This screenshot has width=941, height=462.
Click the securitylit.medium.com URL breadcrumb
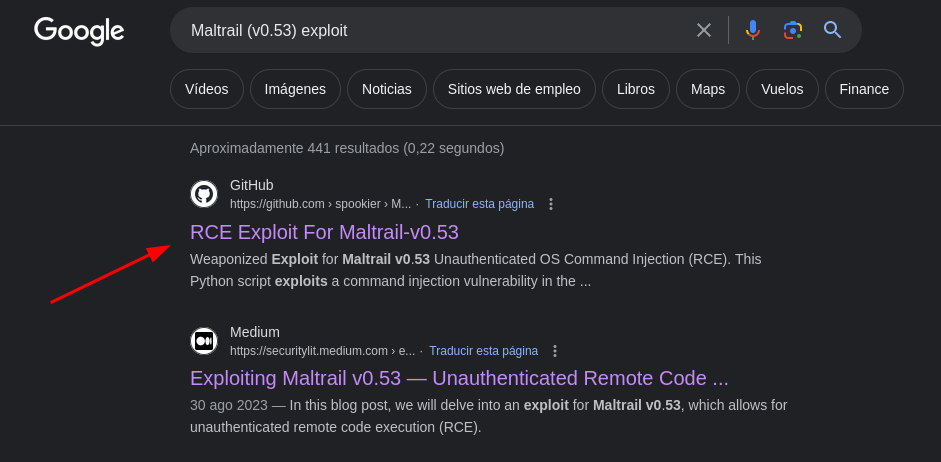323,350
